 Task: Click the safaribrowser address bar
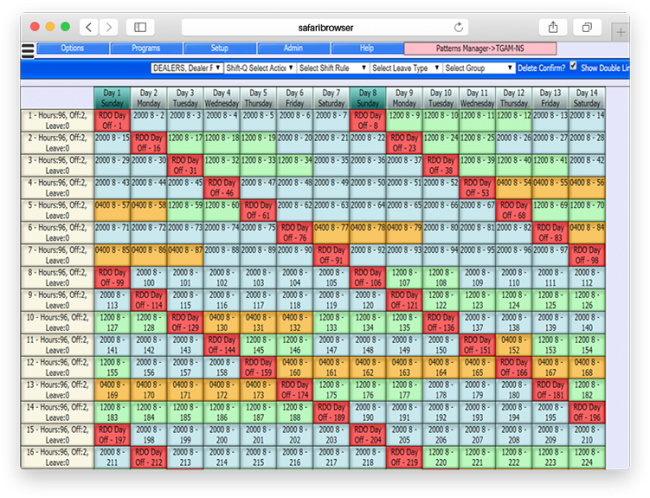[x=325, y=27]
